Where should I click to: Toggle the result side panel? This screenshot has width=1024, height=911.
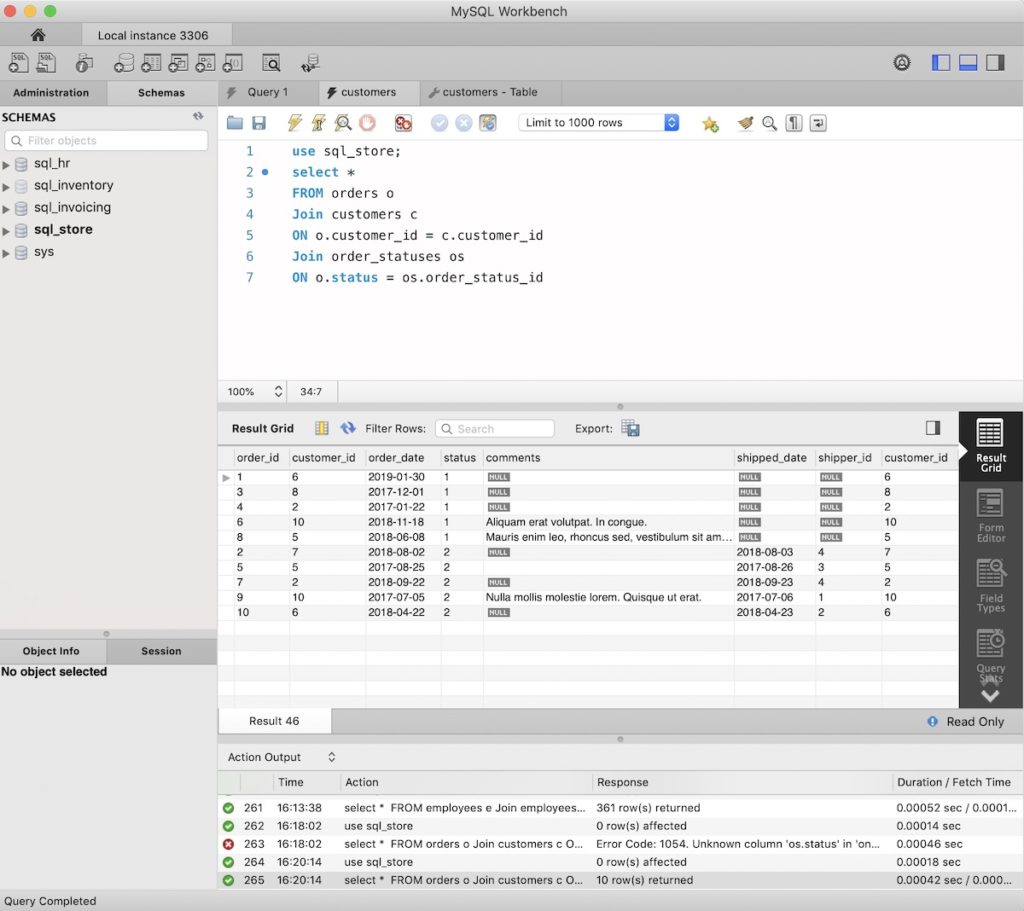[933, 428]
